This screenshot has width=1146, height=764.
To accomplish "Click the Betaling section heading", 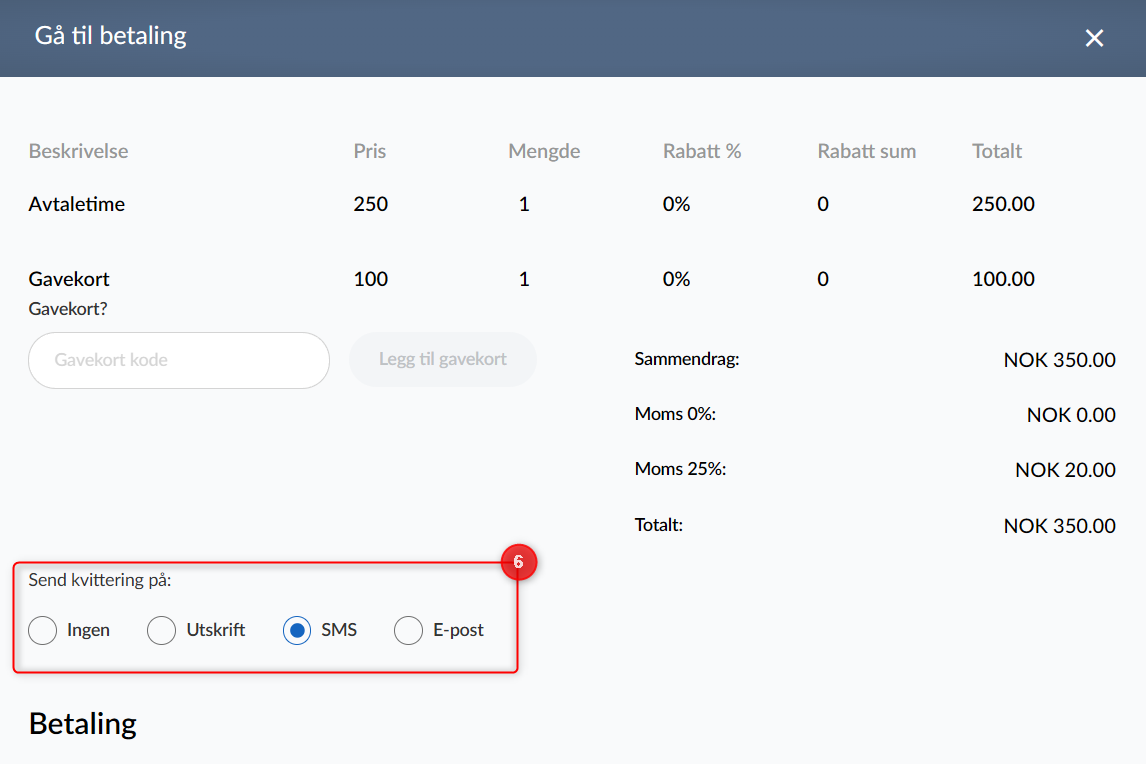I will click(x=83, y=724).
